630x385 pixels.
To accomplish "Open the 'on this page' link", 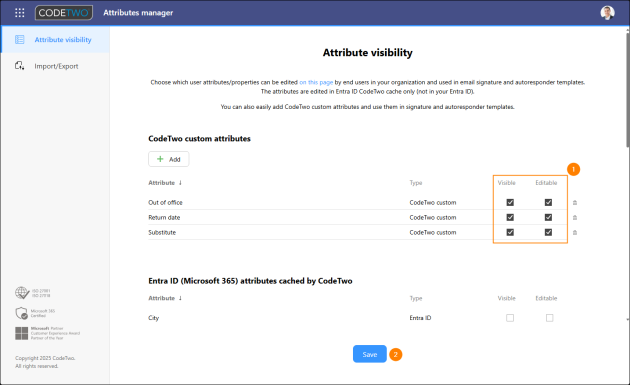I will click(316, 82).
